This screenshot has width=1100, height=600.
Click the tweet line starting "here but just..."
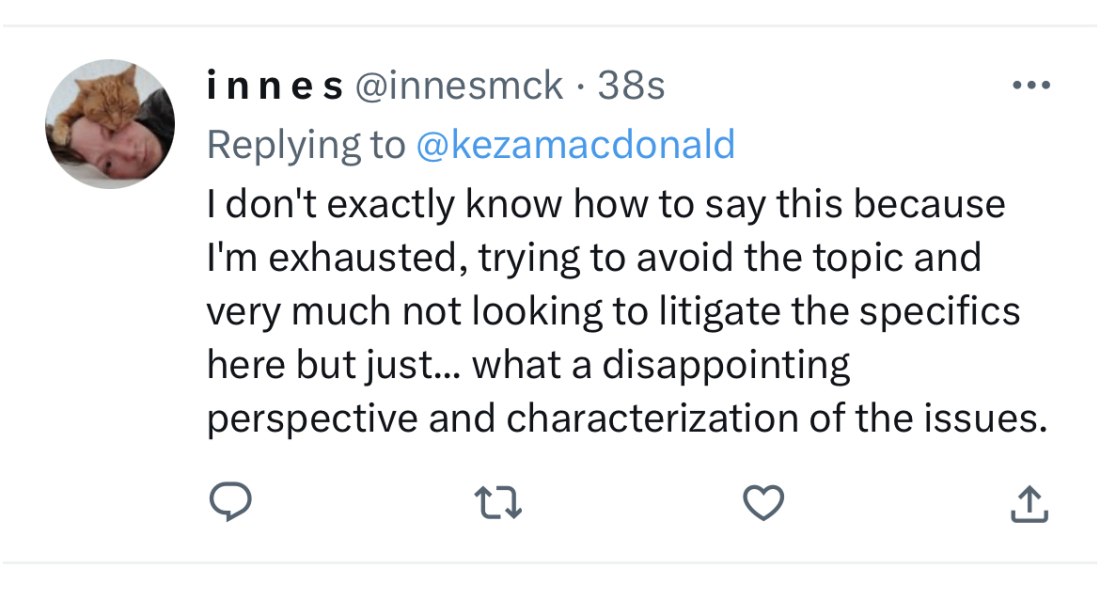click(x=528, y=366)
